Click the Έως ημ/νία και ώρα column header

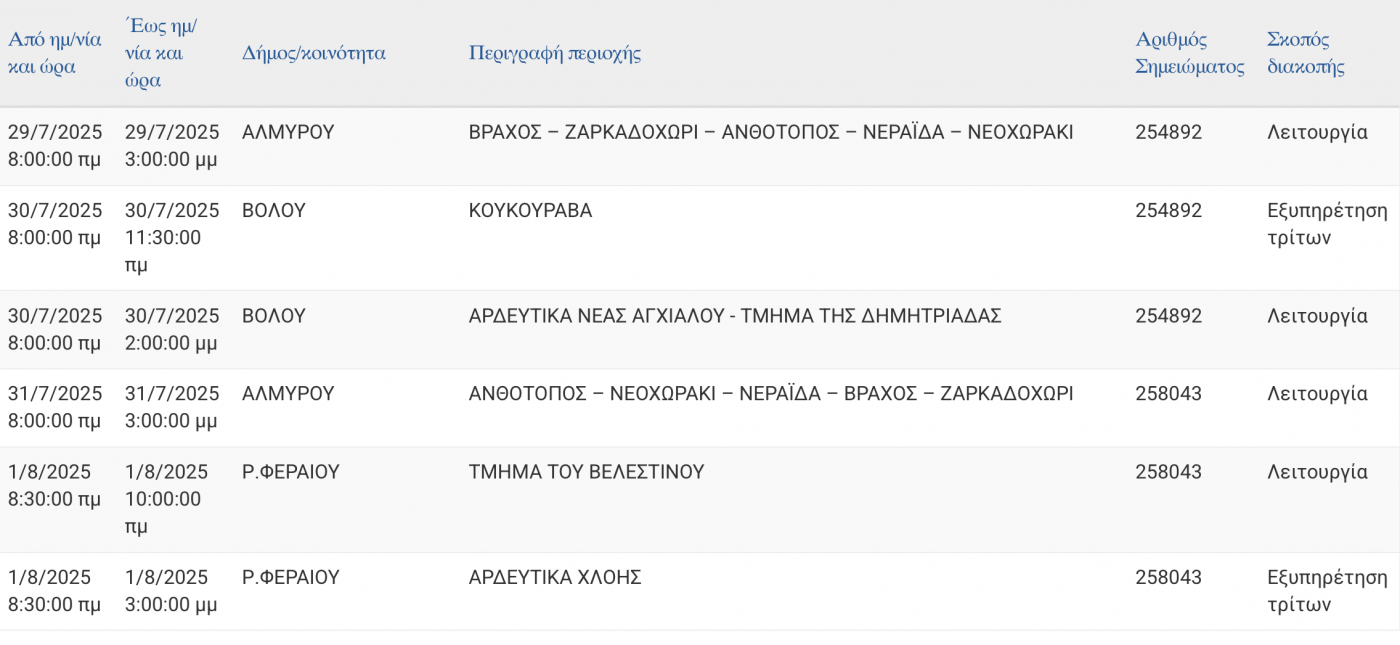(x=161, y=53)
